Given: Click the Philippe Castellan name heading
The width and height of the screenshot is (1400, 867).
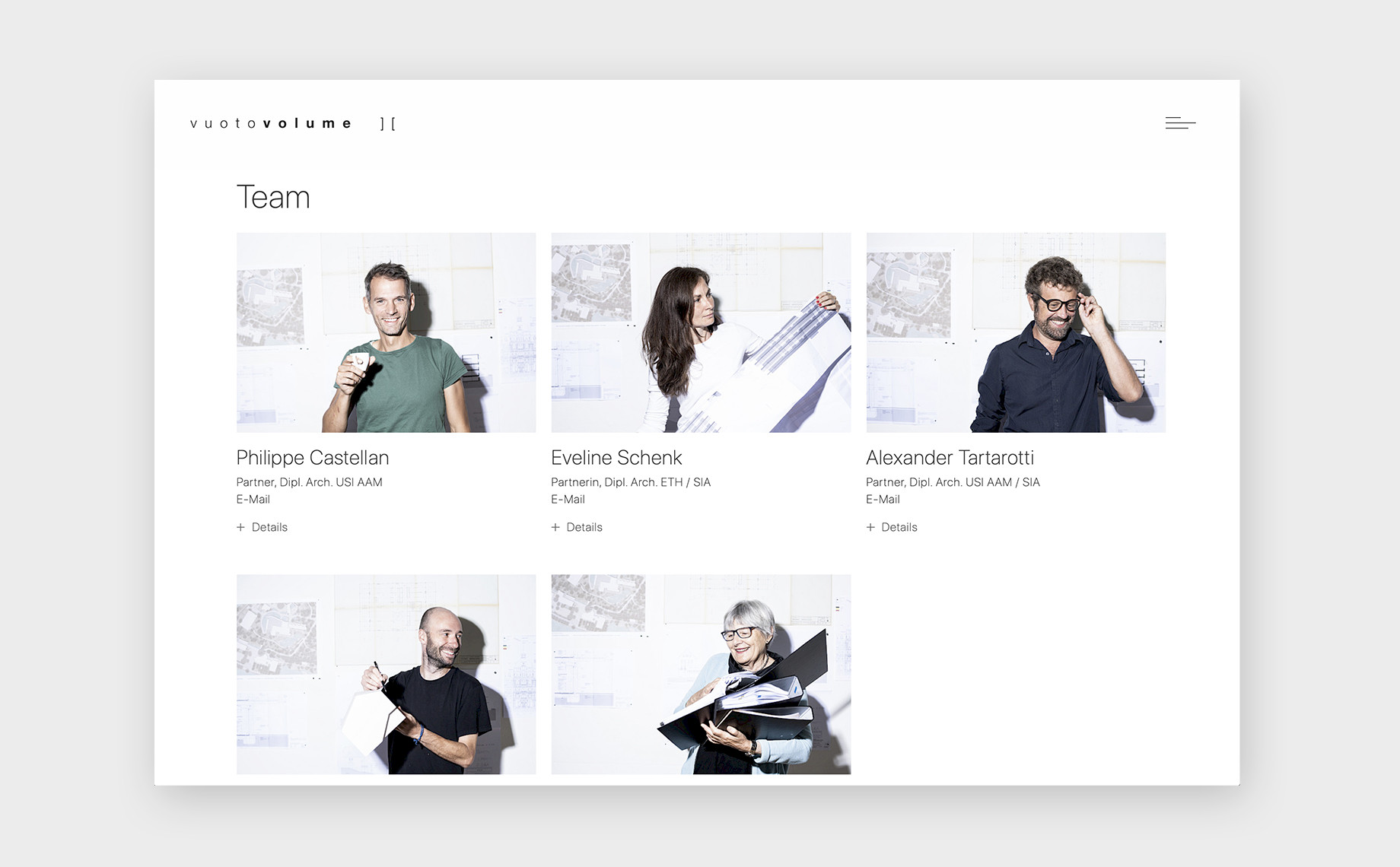Looking at the screenshot, I should pos(313,458).
